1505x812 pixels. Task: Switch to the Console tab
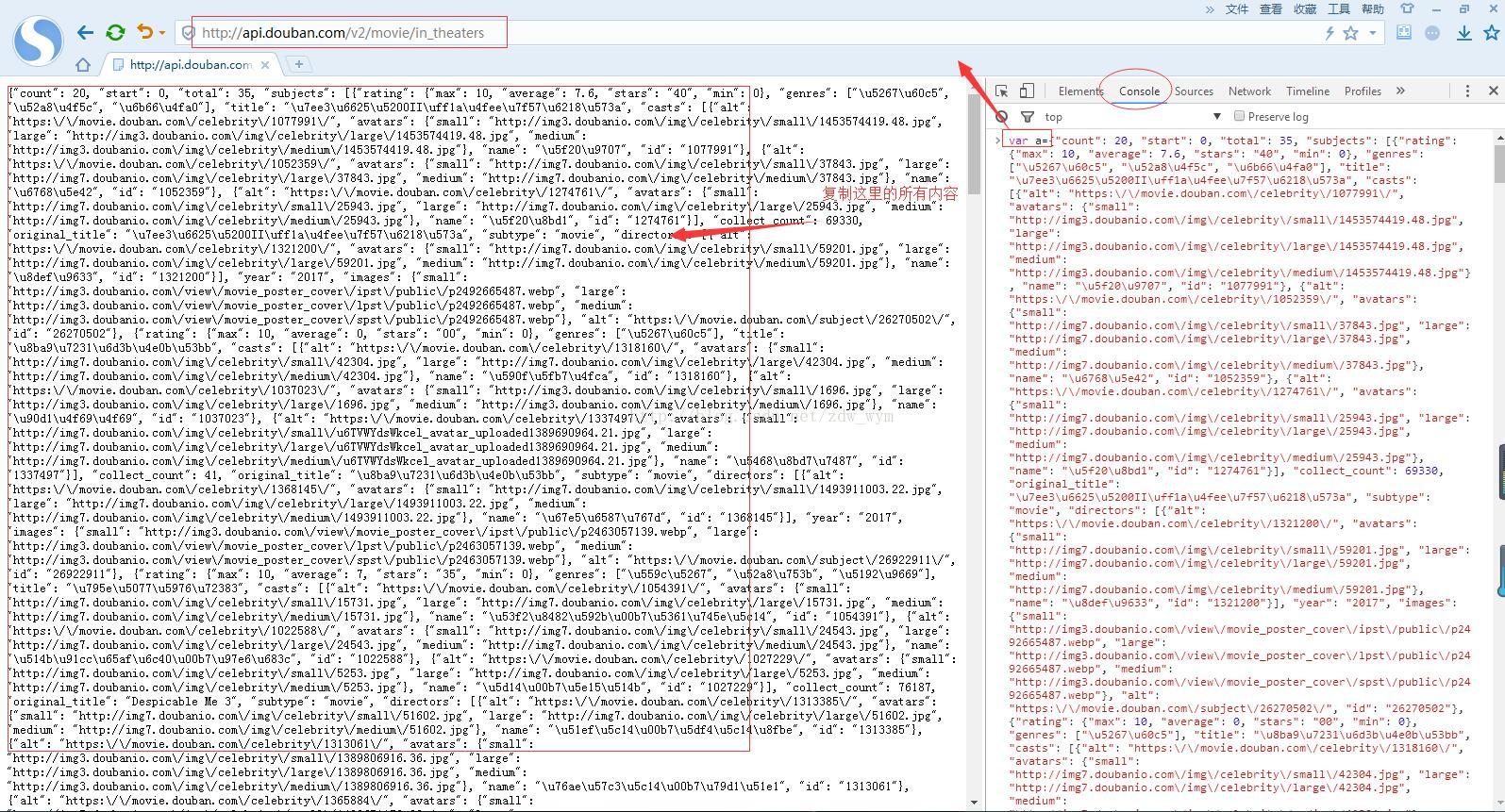(1139, 91)
